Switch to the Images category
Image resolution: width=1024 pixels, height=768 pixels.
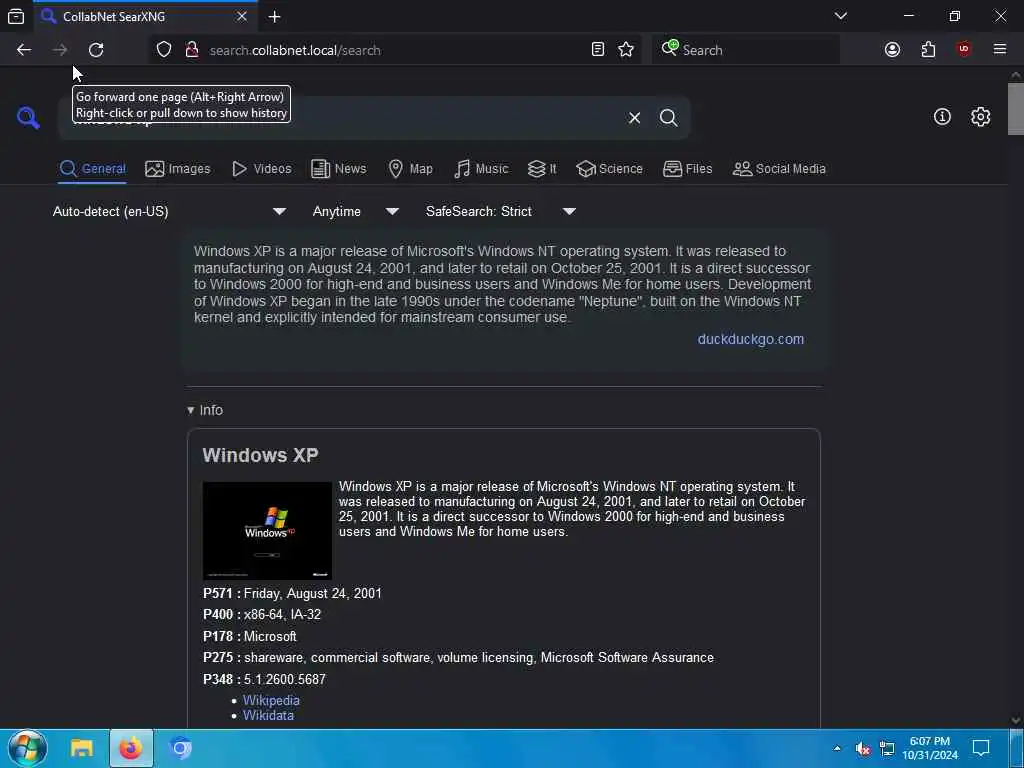[178, 169]
